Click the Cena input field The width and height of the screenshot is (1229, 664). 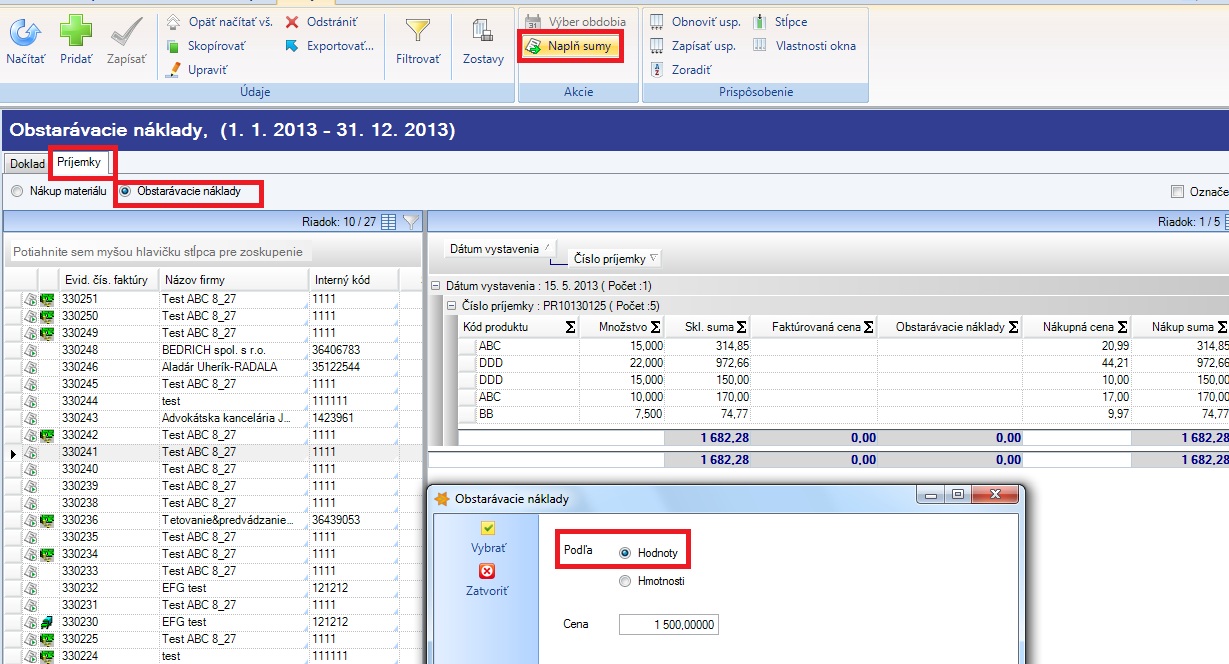coord(668,624)
